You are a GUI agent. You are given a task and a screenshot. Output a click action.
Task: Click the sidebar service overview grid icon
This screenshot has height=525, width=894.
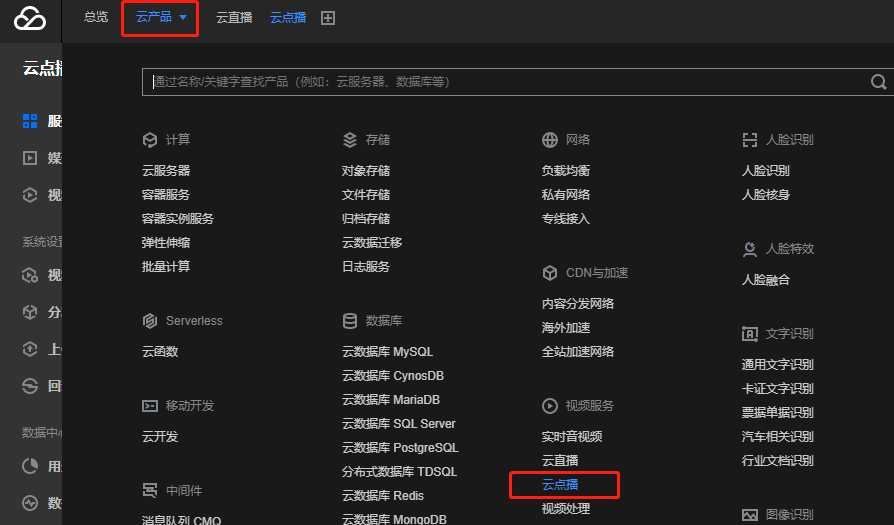(x=30, y=121)
